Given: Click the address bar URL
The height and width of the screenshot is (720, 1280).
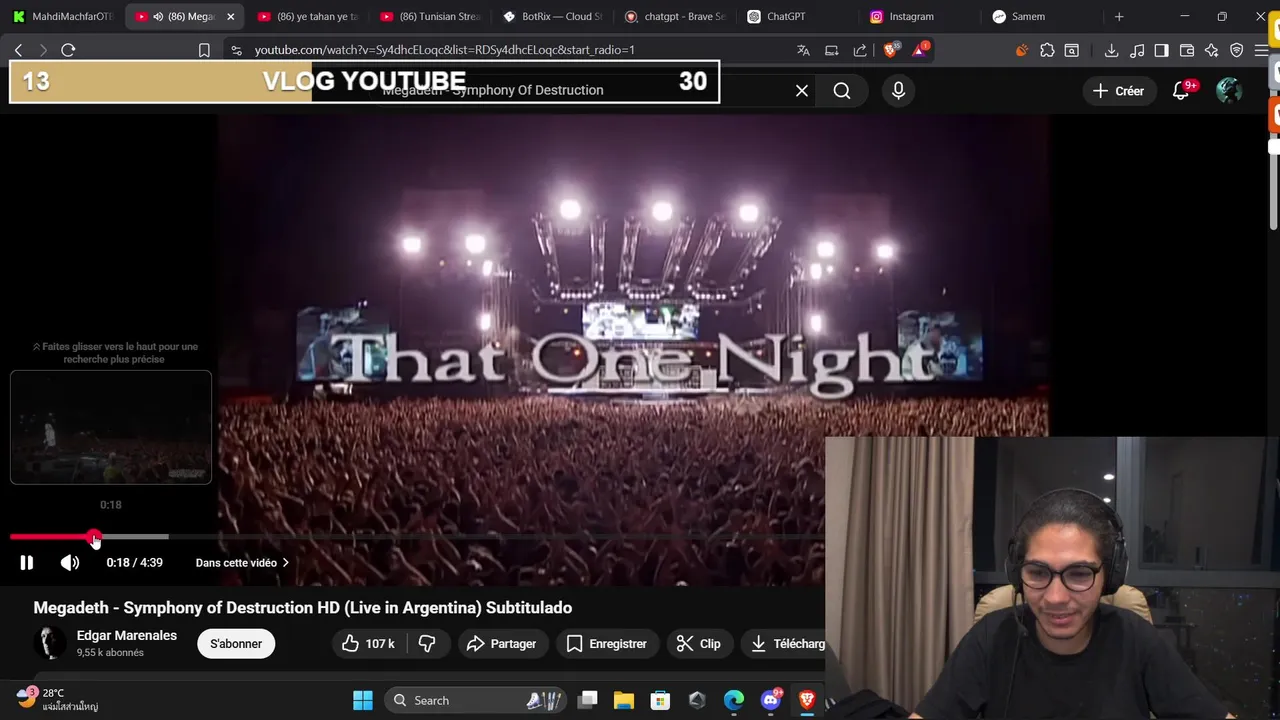Looking at the screenshot, I should coord(444,50).
